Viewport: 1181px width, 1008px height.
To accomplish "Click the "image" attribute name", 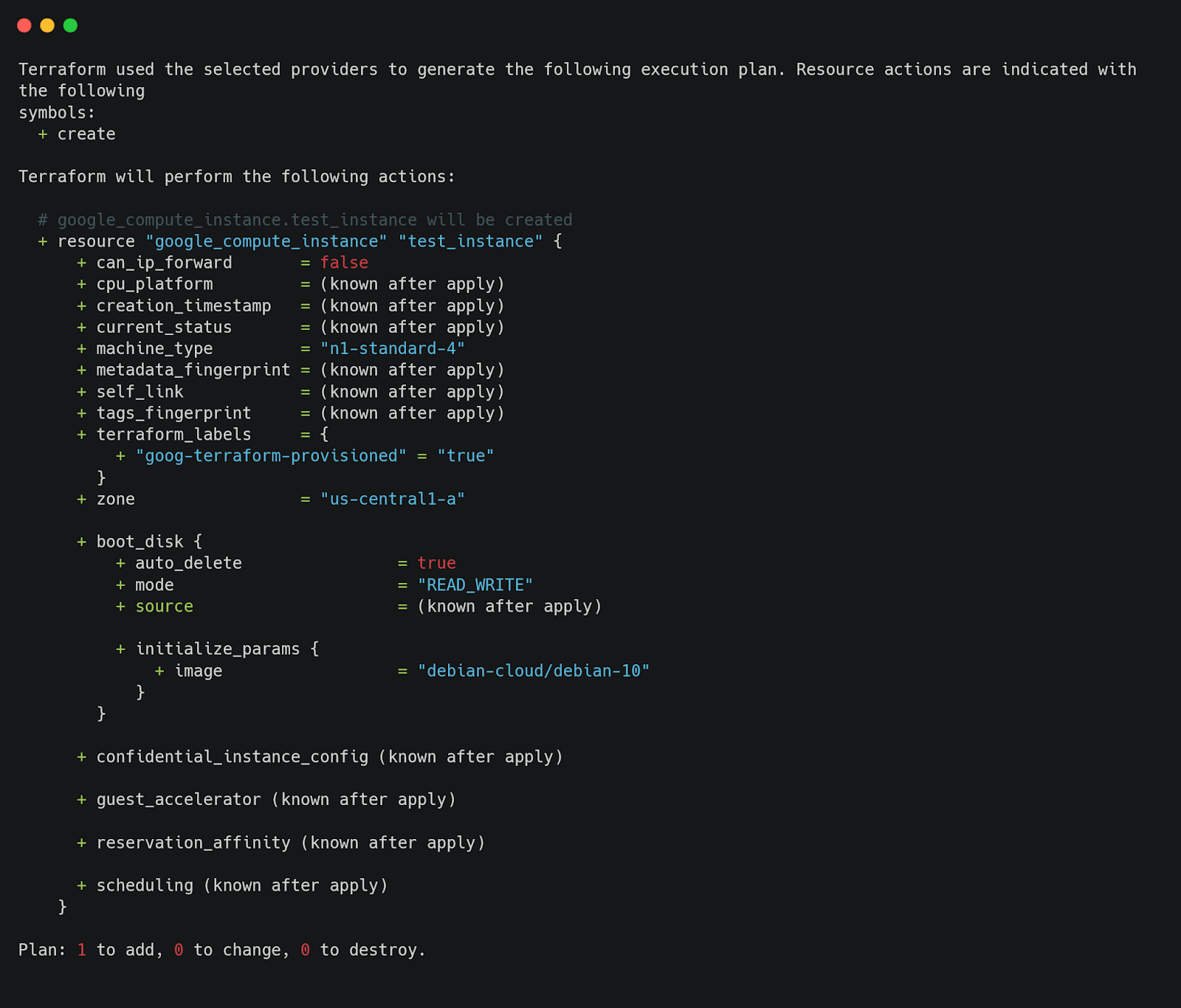I will coord(199,671).
